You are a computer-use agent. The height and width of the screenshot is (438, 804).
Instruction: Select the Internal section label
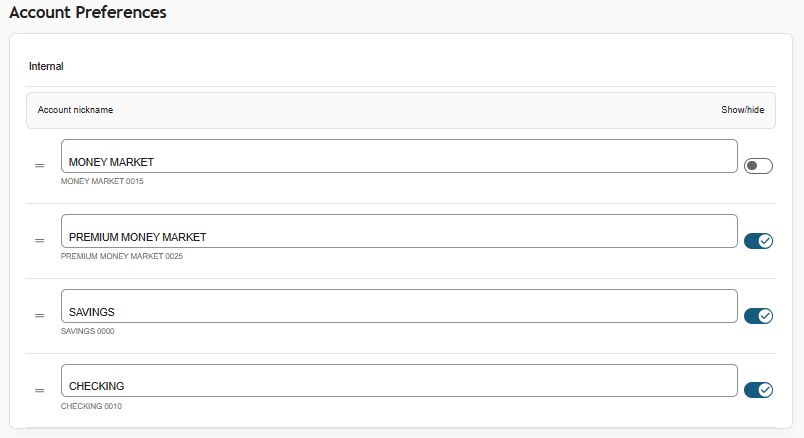[x=46, y=67]
